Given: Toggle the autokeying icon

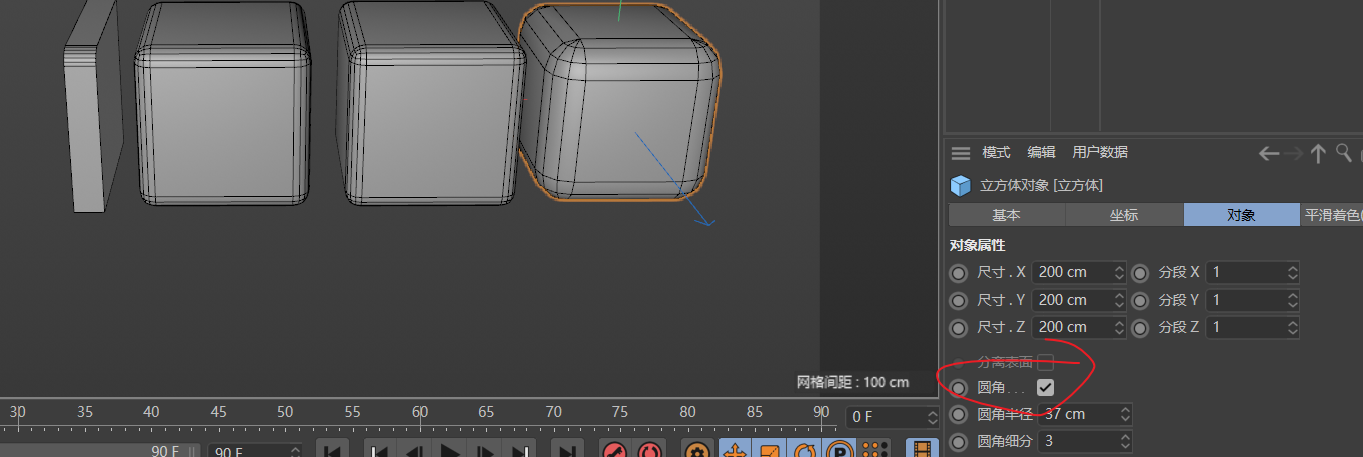Looking at the screenshot, I should pyautogui.click(x=650, y=451).
